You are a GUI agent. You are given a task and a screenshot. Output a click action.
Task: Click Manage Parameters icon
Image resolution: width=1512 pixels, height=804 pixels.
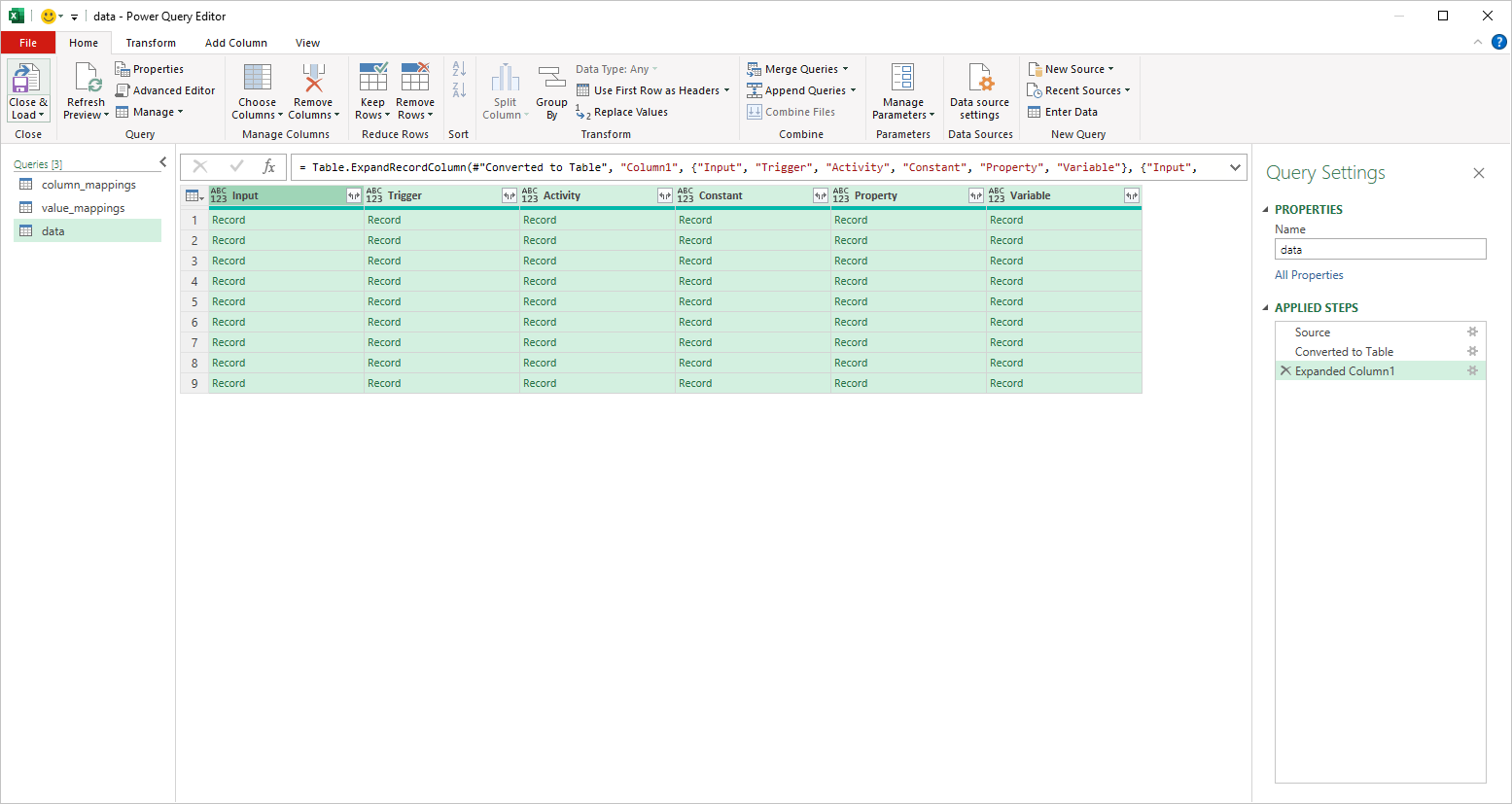click(903, 78)
